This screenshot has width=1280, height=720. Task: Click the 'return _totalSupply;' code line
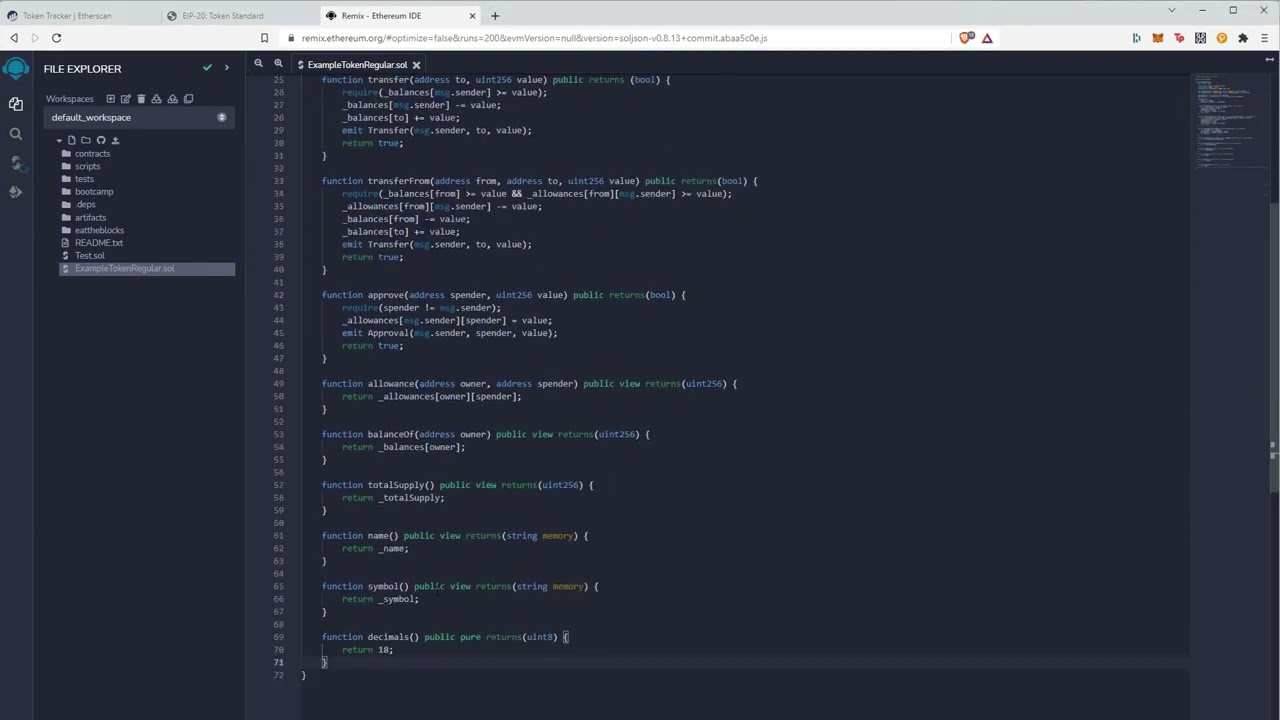393,498
